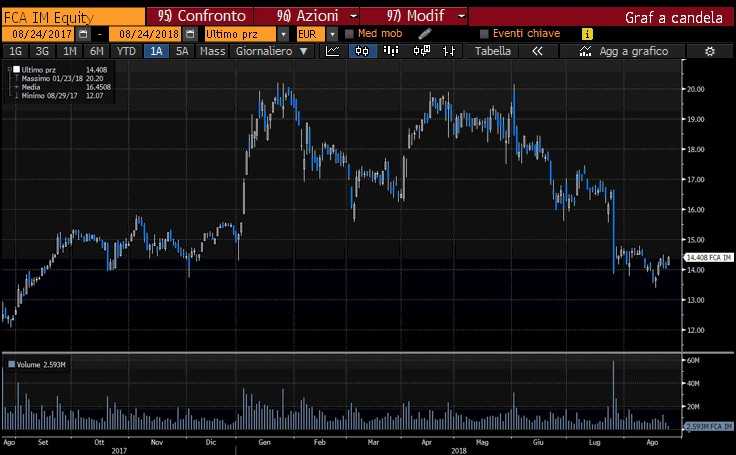
Task: Select the 1A time range tab
Action: 156,51
